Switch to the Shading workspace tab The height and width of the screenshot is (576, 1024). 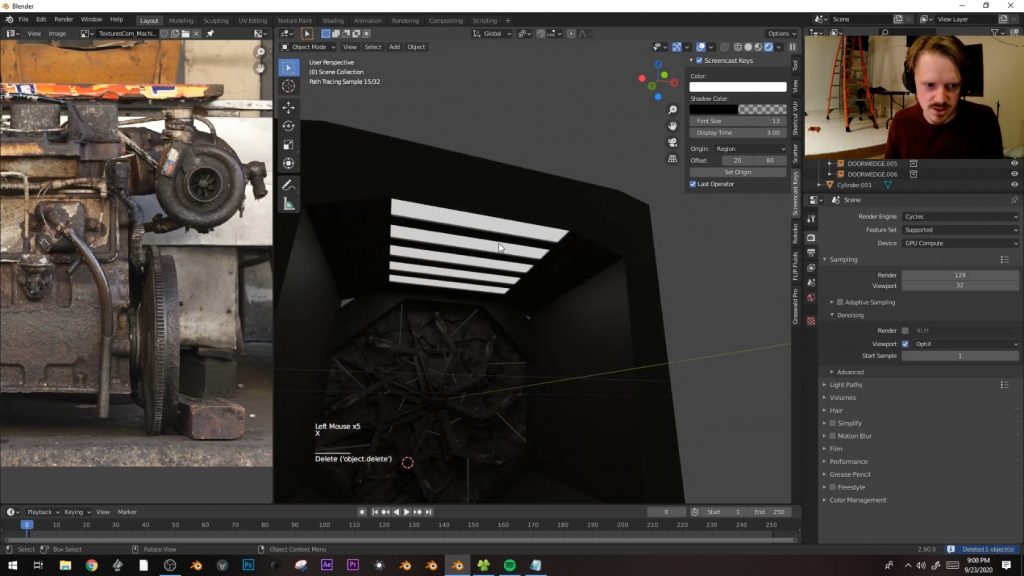coord(333,21)
